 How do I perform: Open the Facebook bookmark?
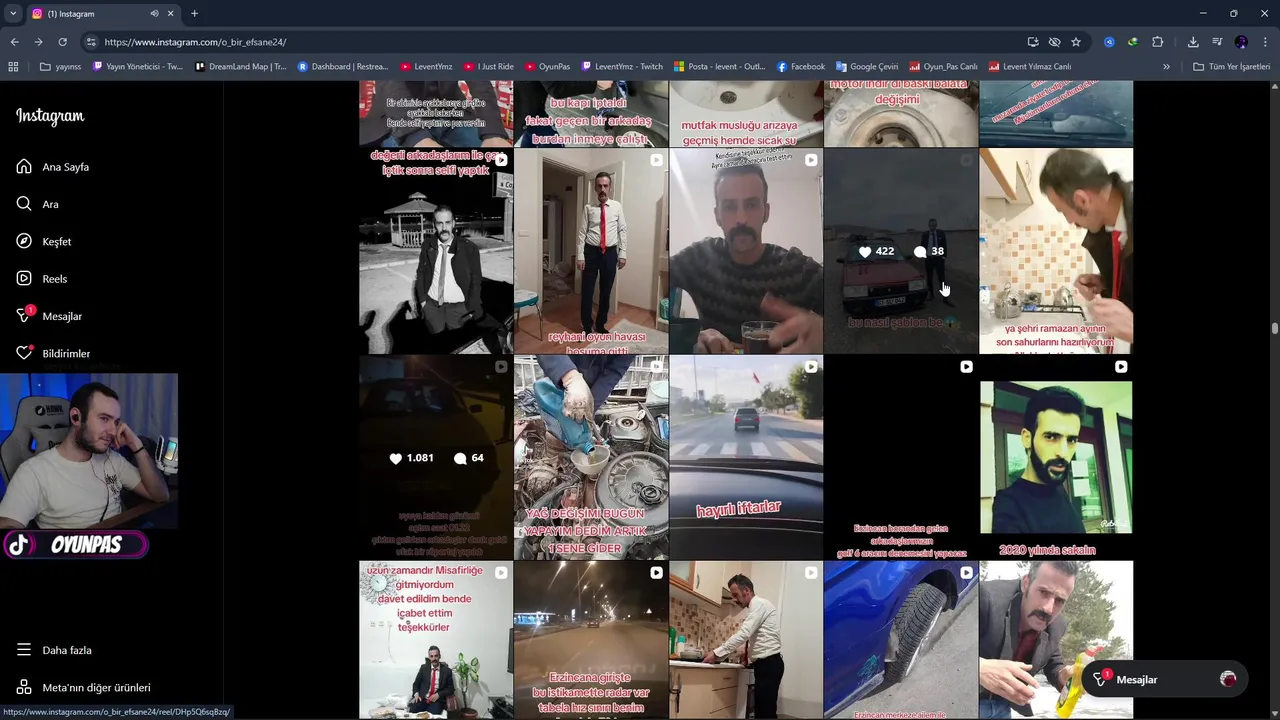click(800, 67)
